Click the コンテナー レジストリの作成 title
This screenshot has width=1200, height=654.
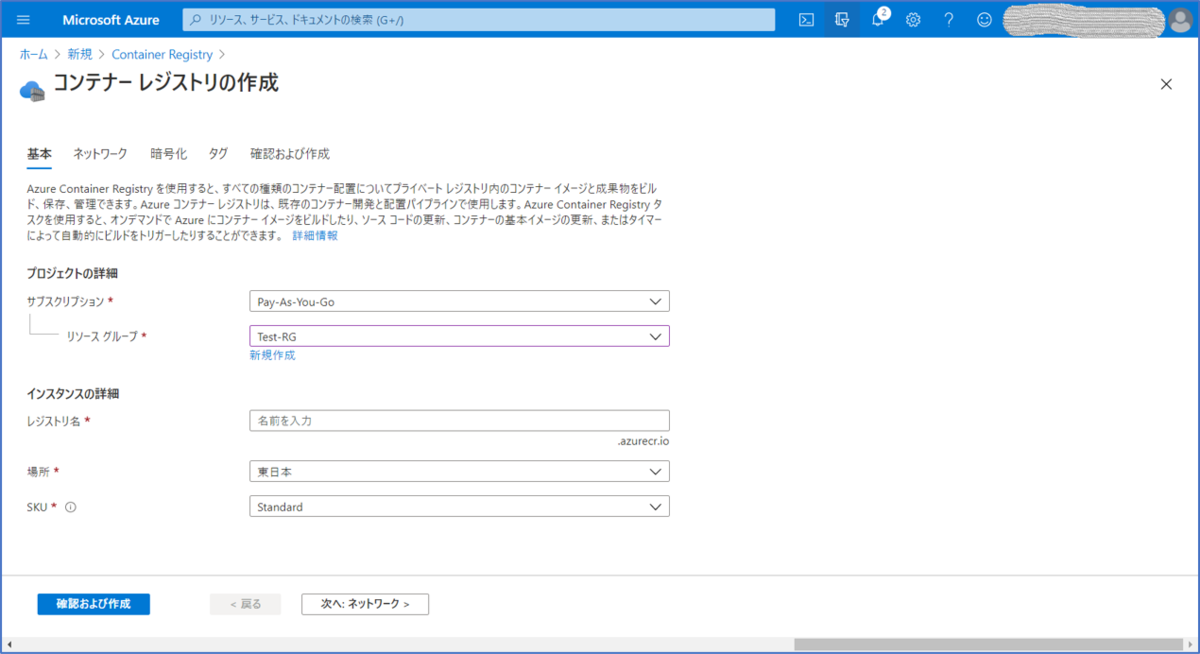tap(166, 83)
